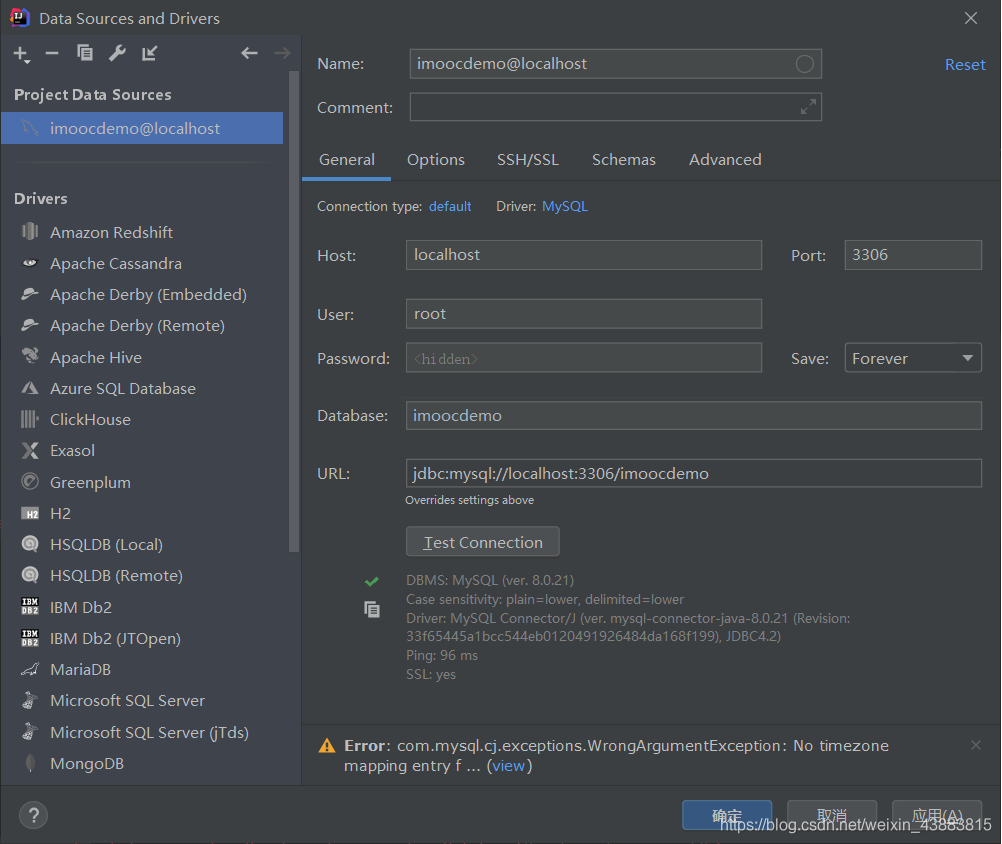Click the Reset link
This screenshot has height=844, width=1002.
tap(965, 65)
